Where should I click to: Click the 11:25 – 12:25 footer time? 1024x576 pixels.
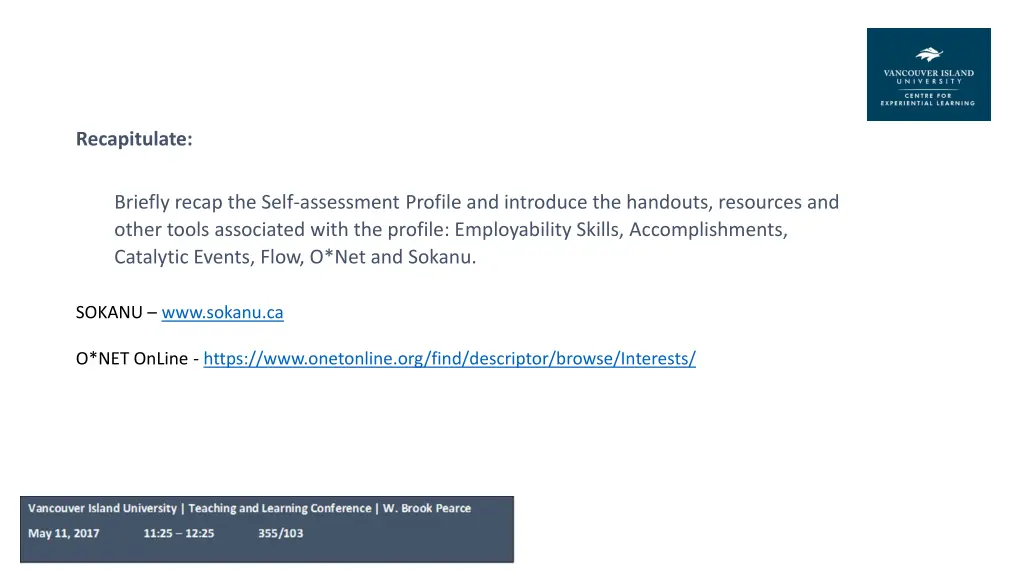point(179,534)
